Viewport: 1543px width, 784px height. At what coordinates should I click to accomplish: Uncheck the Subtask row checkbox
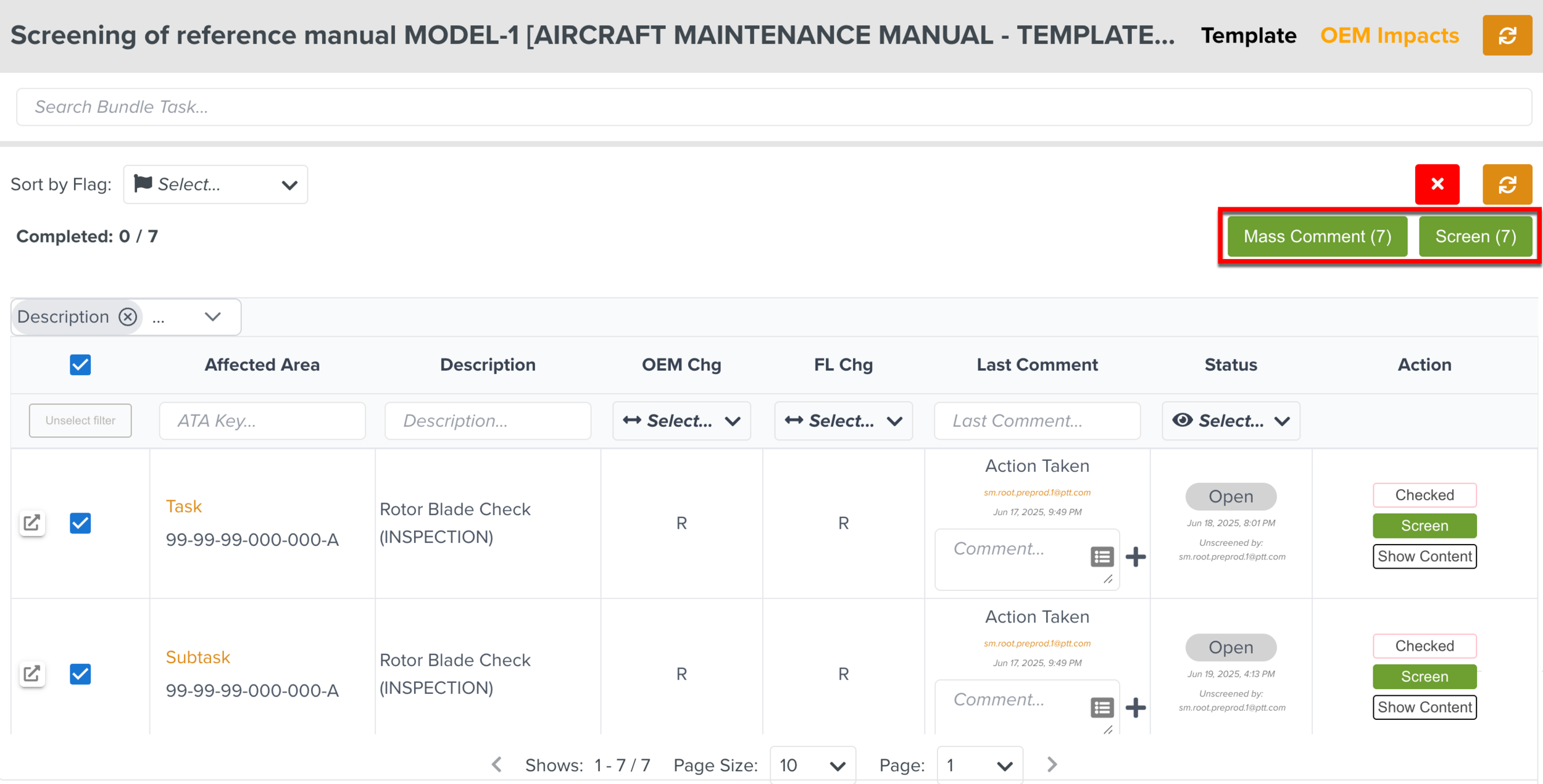coord(80,674)
